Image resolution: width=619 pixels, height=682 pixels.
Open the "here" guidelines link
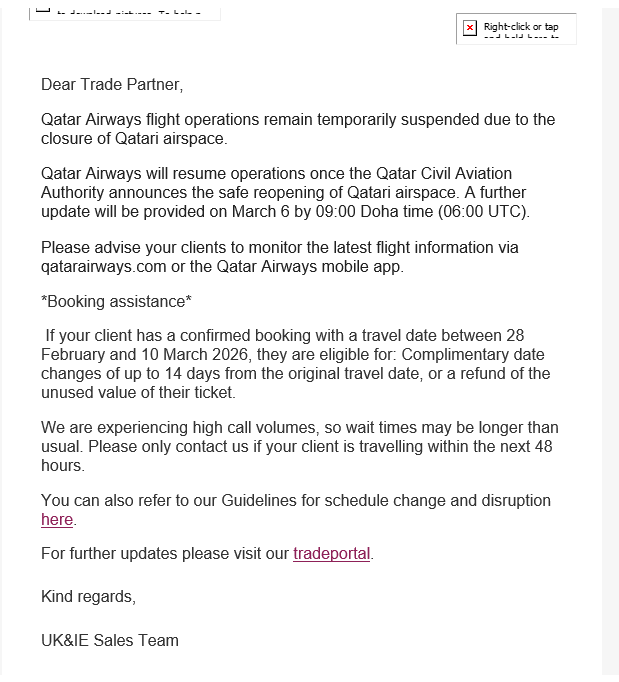click(57, 519)
